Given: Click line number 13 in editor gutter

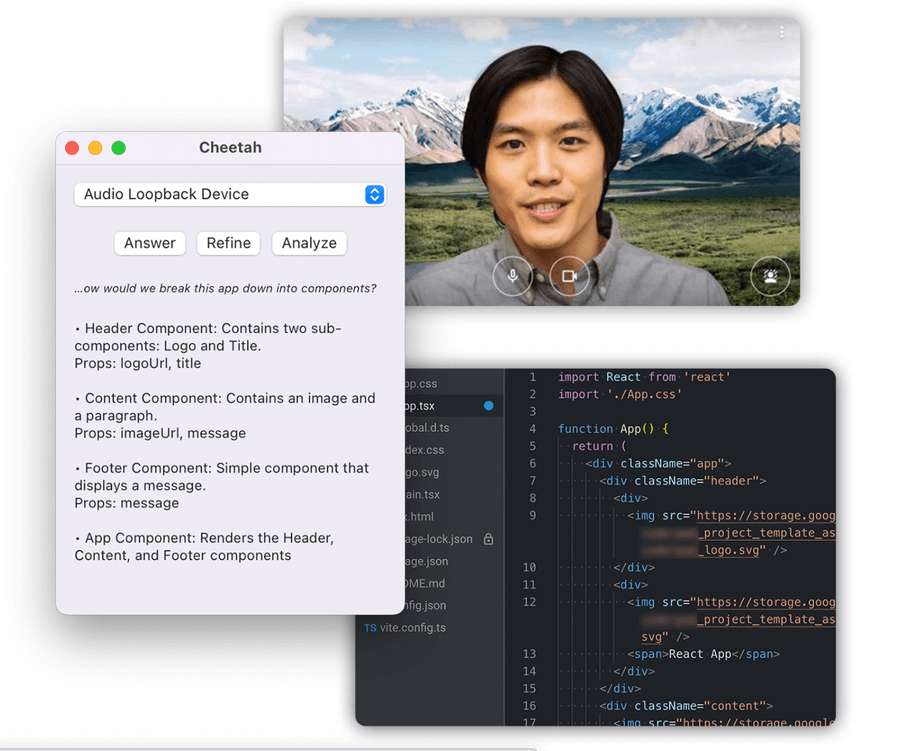Looking at the screenshot, I should click(529, 654).
